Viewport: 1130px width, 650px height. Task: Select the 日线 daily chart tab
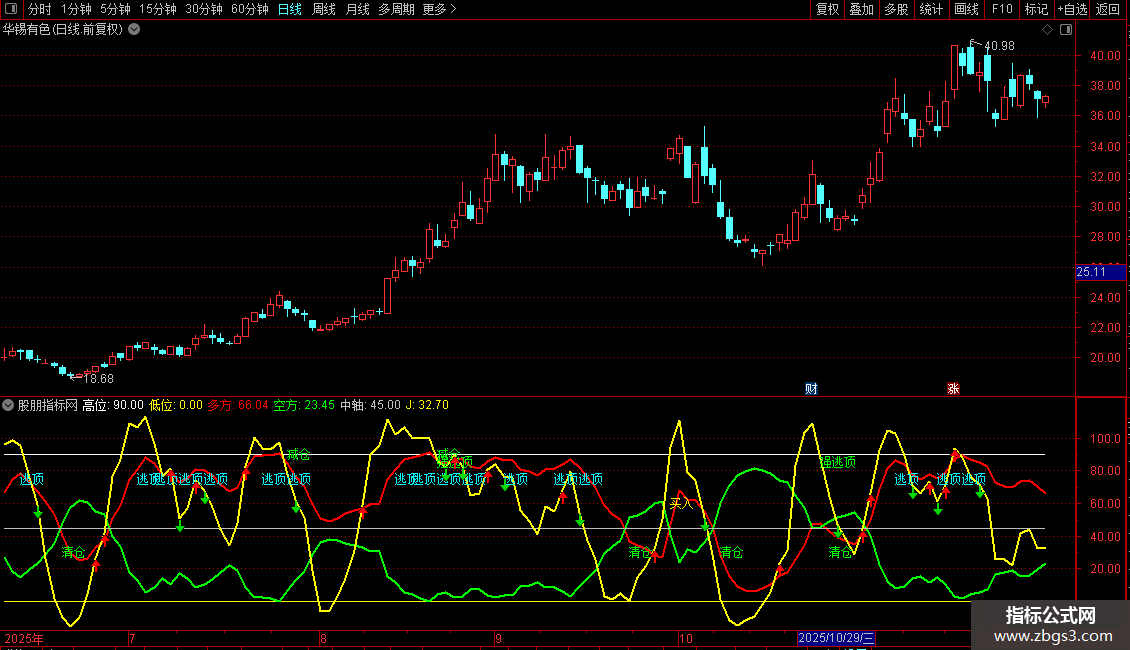[290, 9]
